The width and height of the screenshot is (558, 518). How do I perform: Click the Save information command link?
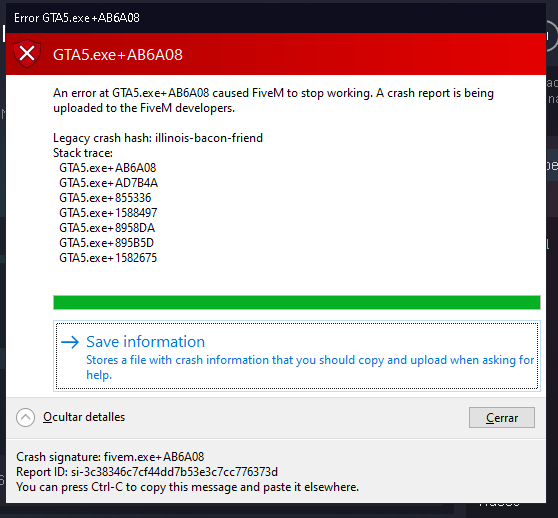pyautogui.click(x=297, y=356)
